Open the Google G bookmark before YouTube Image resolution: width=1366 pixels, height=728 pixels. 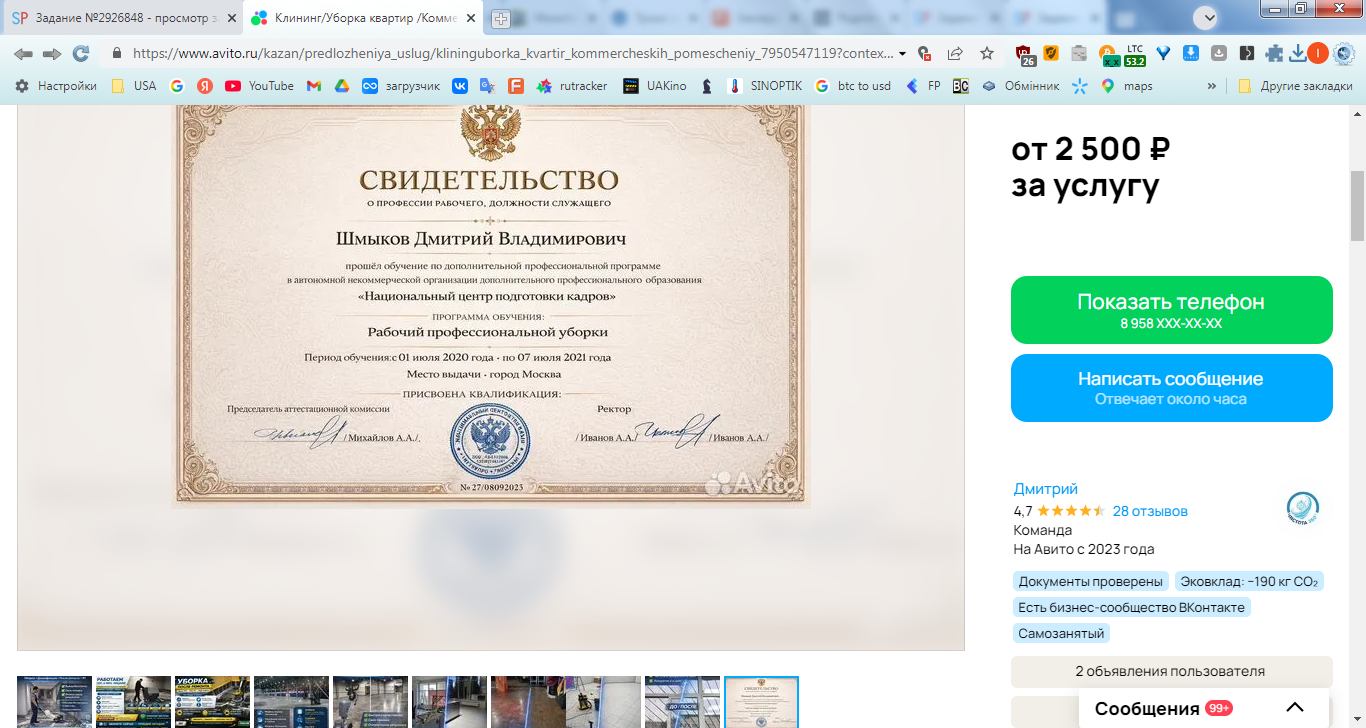point(177,86)
